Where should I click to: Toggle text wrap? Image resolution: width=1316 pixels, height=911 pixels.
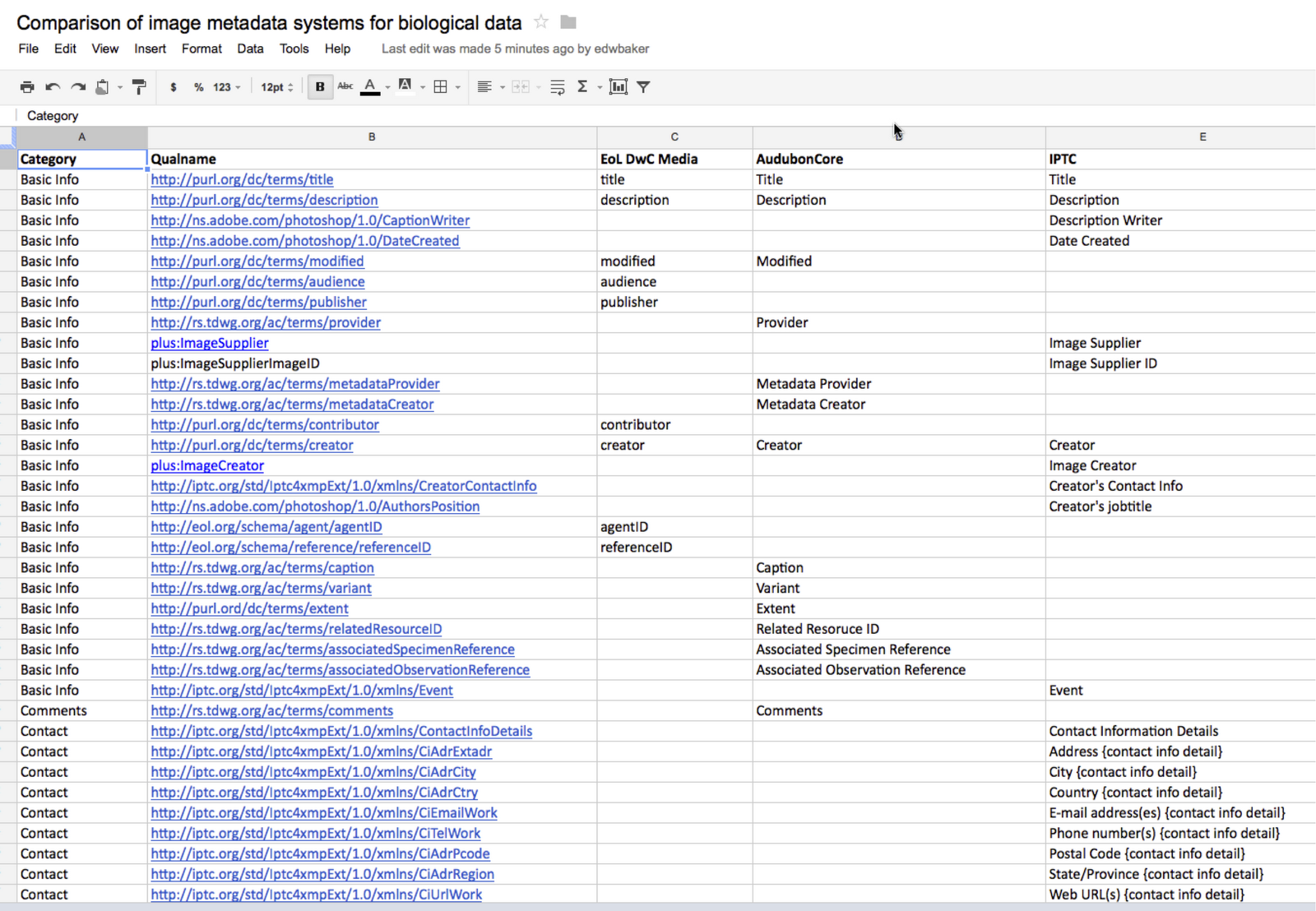[x=558, y=87]
